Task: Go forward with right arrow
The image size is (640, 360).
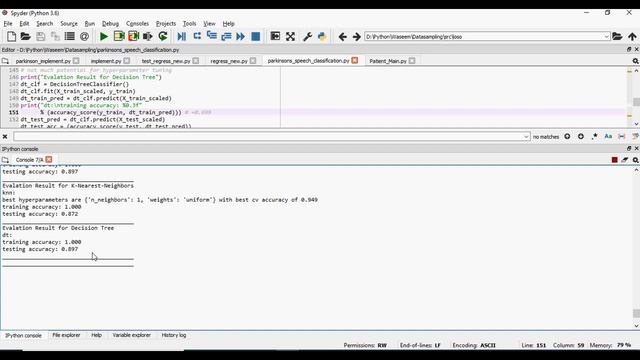Action: (356, 37)
